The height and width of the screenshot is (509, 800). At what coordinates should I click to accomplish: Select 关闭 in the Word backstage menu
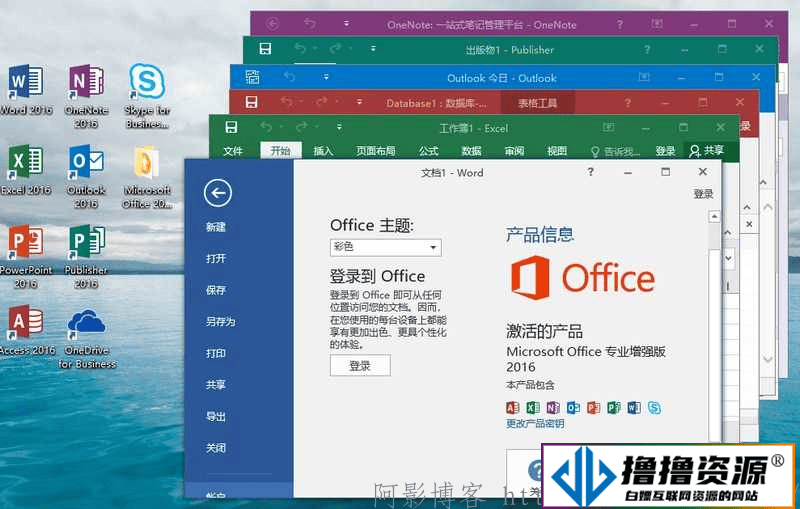point(216,448)
